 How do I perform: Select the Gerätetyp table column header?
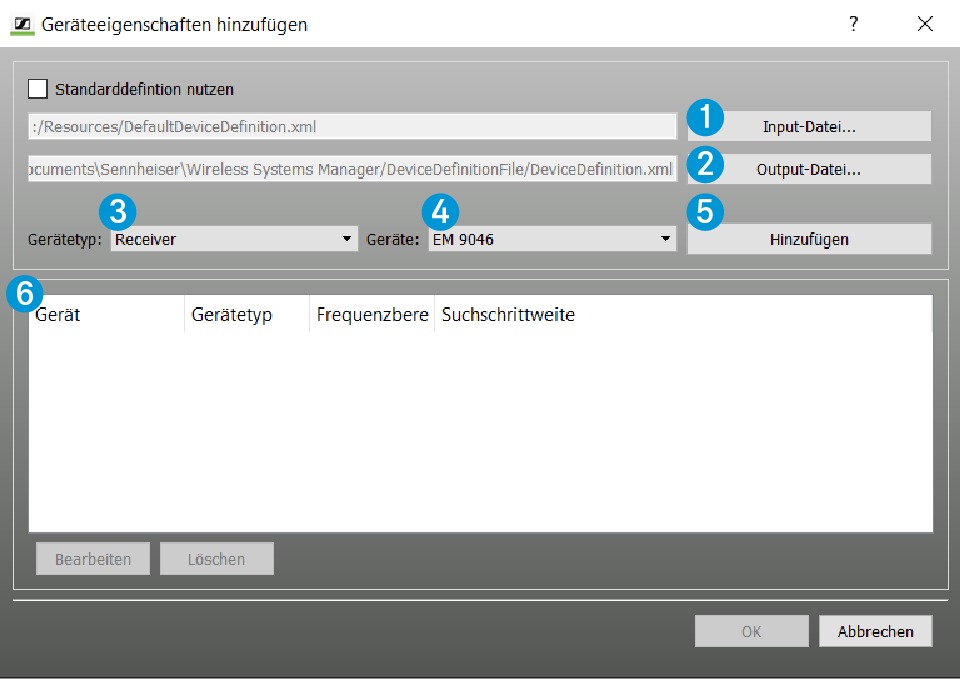click(246, 315)
